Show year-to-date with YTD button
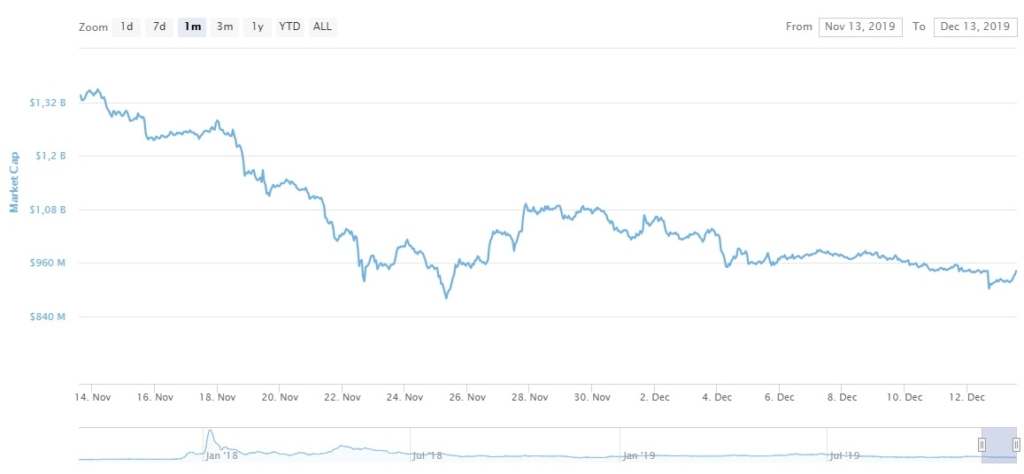Image resolution: width=1024 pixels, height=474 pixels. (x=289, y=27)
